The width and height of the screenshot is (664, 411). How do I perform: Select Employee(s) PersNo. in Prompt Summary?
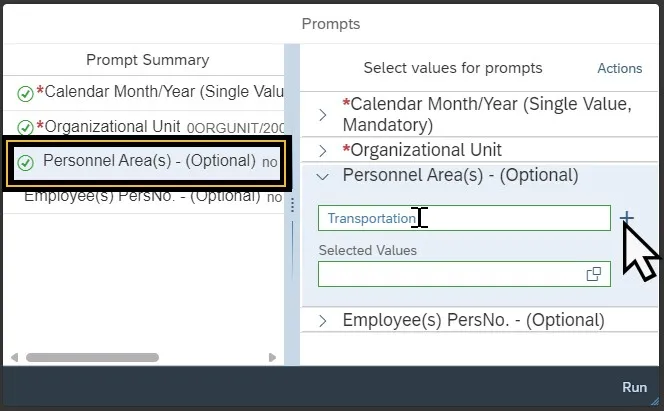142,196
